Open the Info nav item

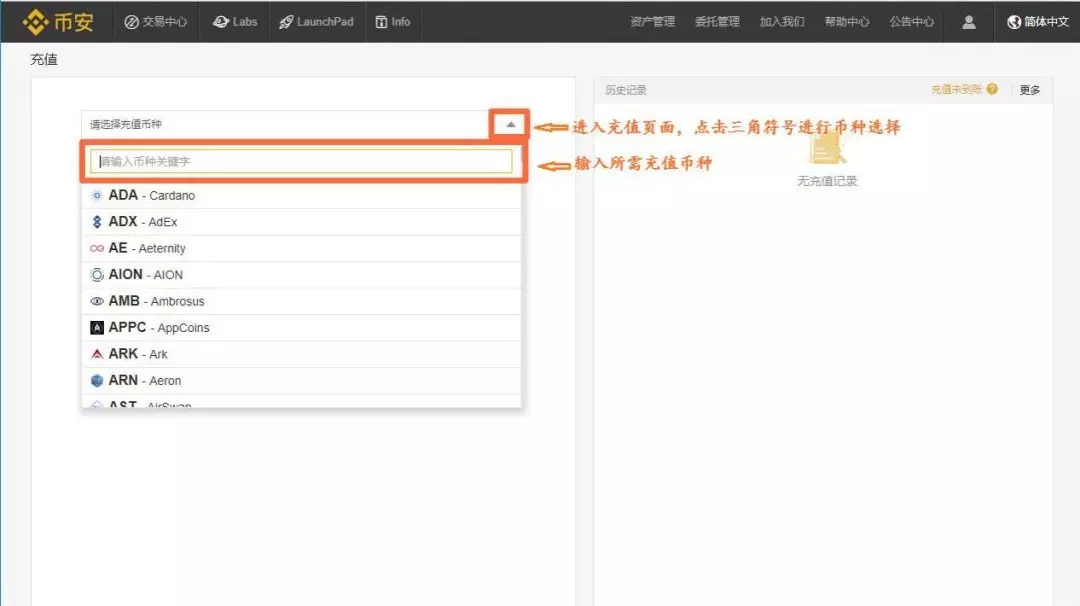coord(393,22)
